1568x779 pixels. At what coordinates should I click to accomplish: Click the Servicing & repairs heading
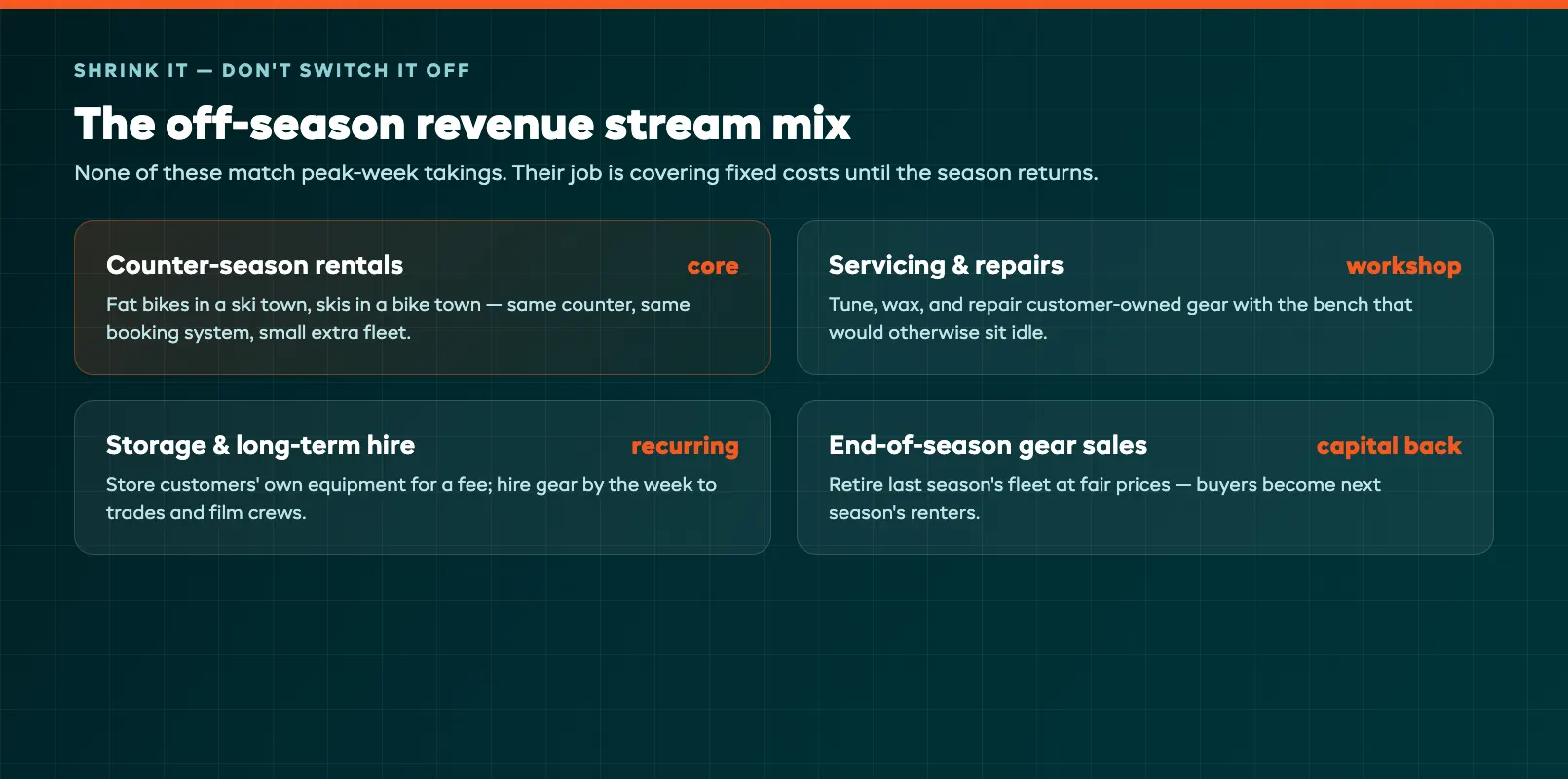pos(946,265)
